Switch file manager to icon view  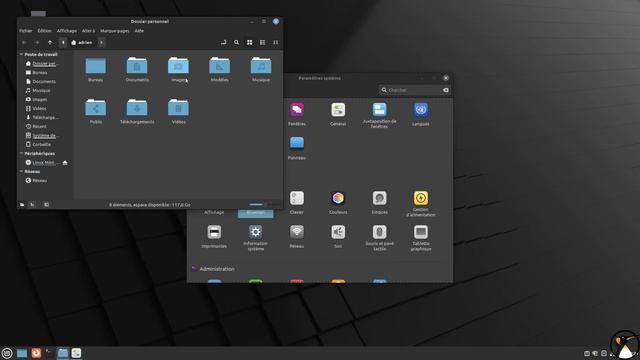(249, 42)
